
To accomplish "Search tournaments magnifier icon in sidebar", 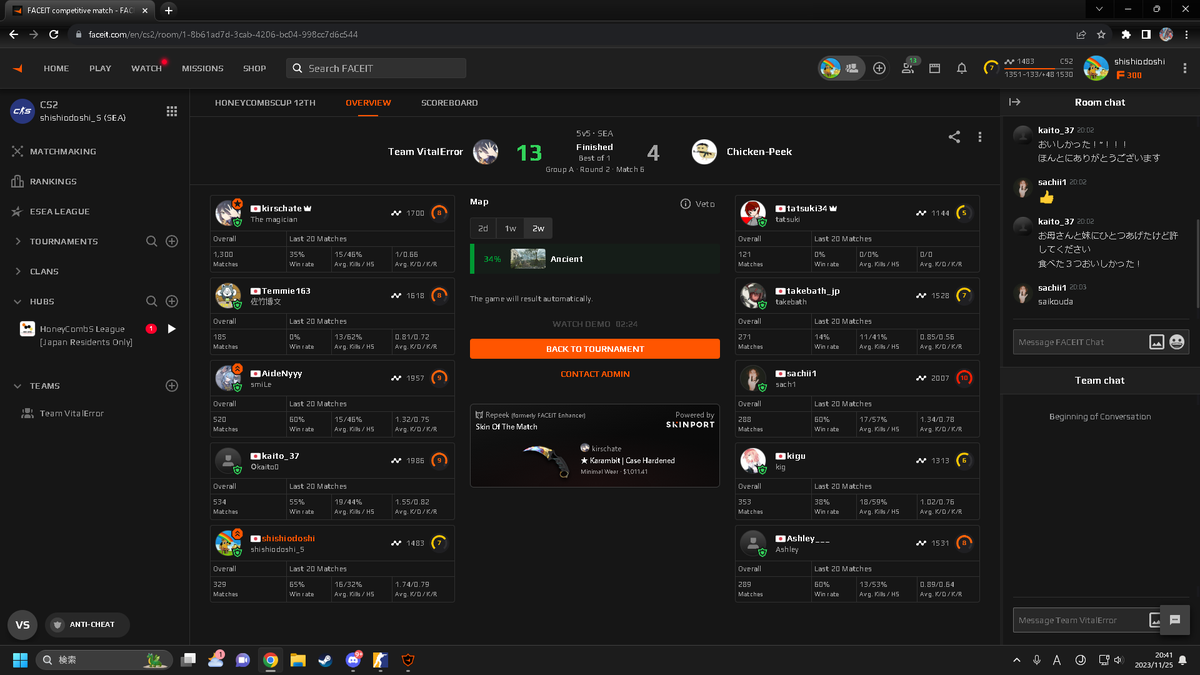I will [x=152, y=241].
